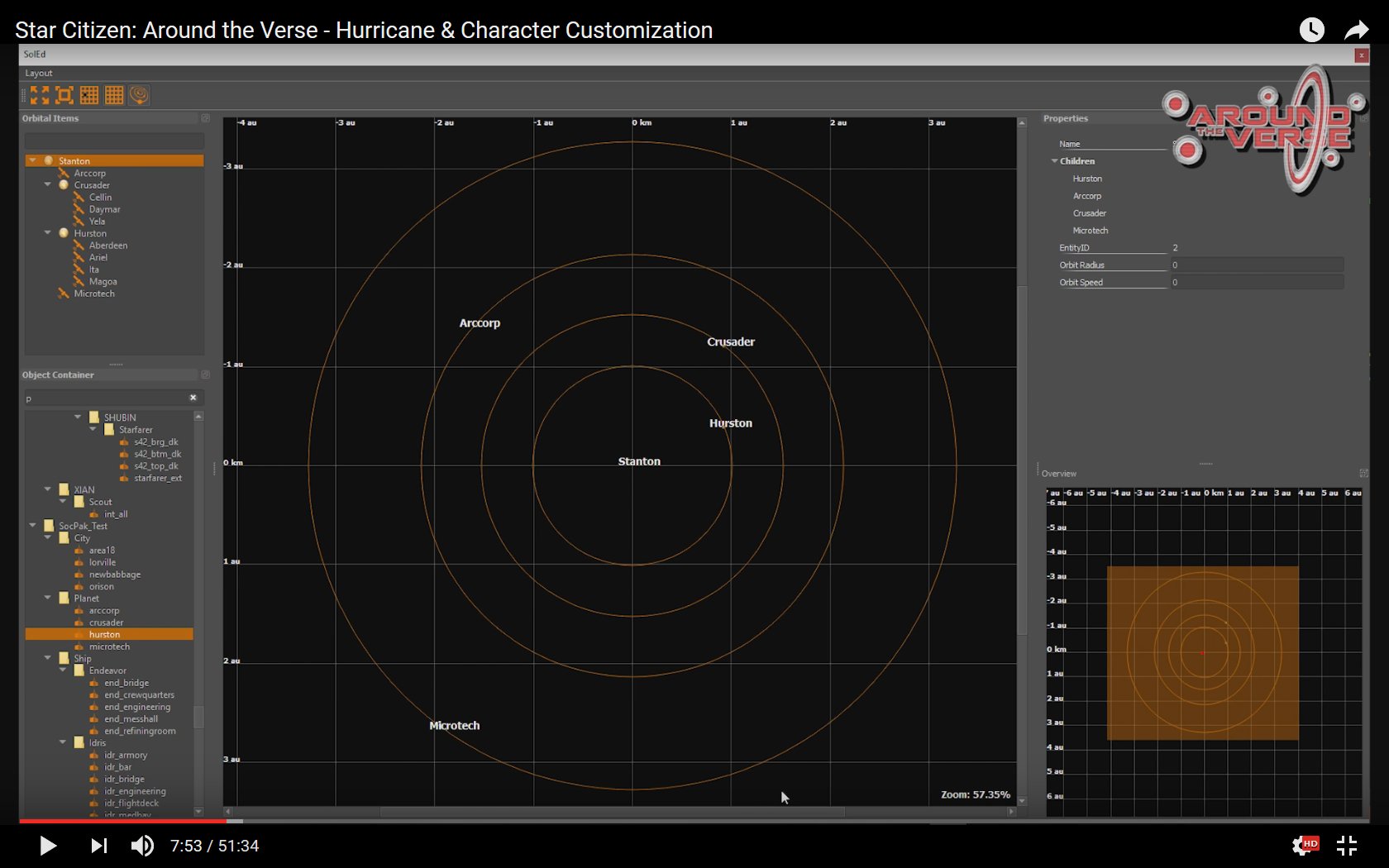
Task: Collapse the XIAN folder
Action: coord(48,489)
